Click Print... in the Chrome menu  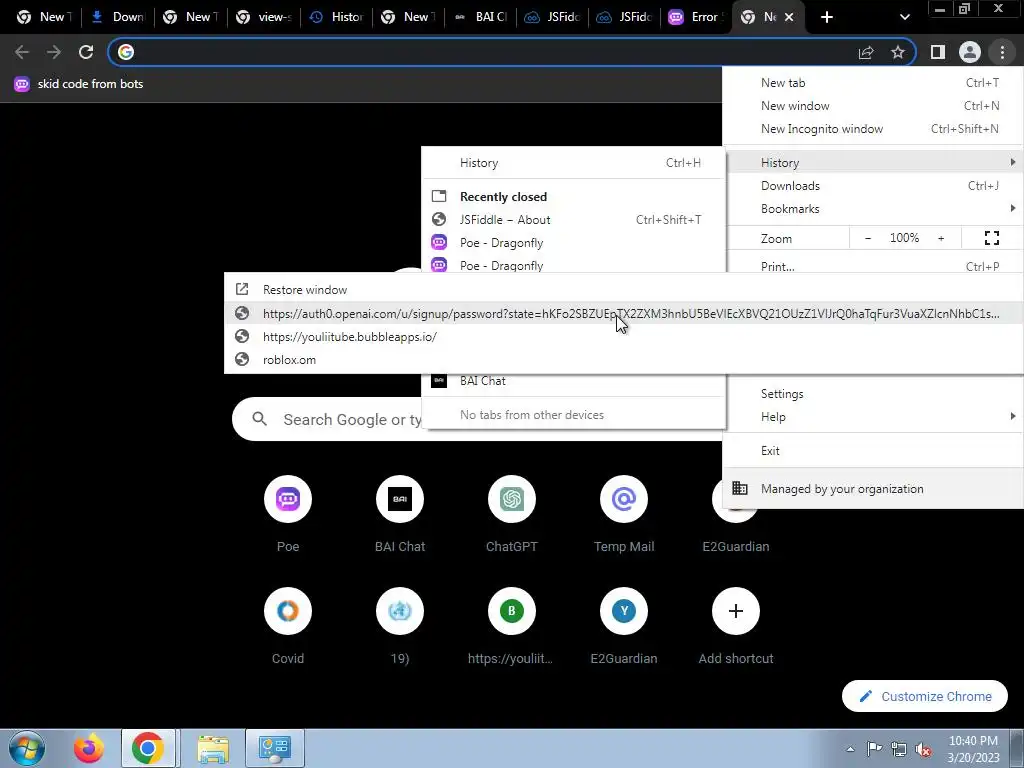[873, 265]
